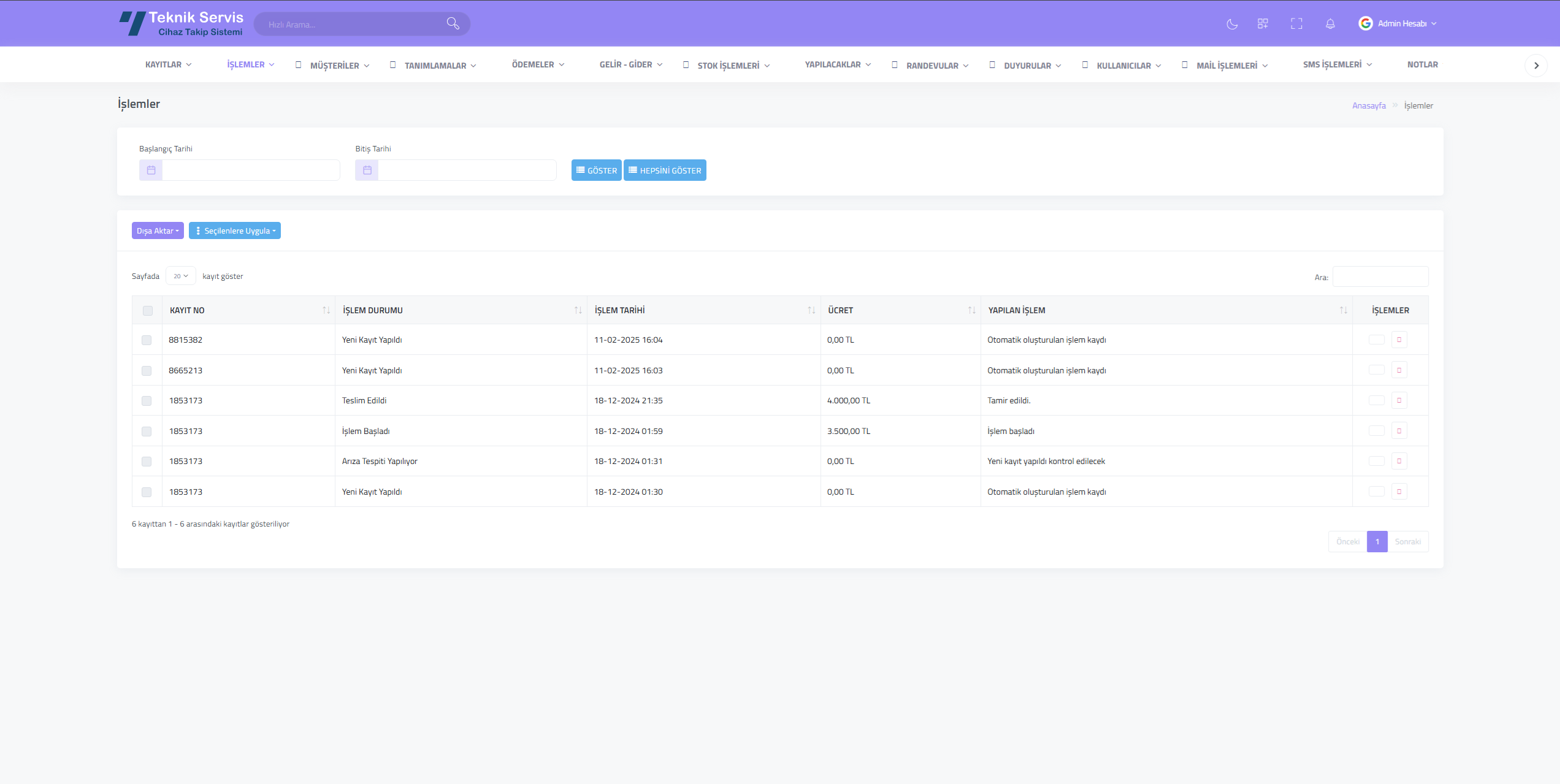Focus the Ara table search field
The width and height of the screenshot is (1560, 784).
point(1380,277)
